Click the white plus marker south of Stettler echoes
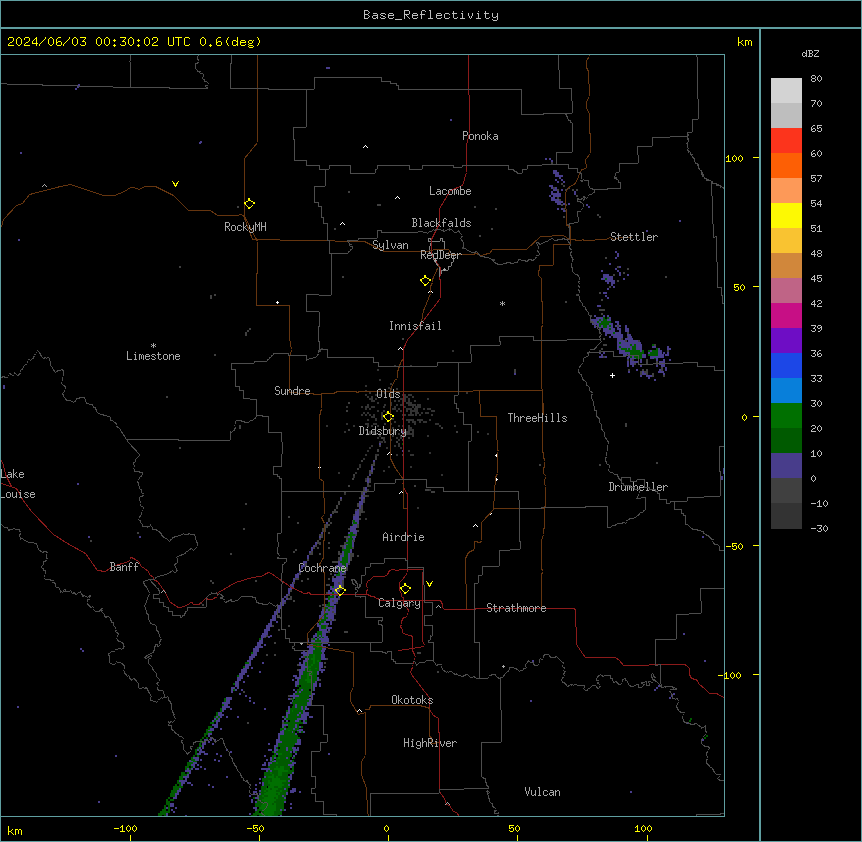Viewport: 862px width, 842px height. pos(612,375)
